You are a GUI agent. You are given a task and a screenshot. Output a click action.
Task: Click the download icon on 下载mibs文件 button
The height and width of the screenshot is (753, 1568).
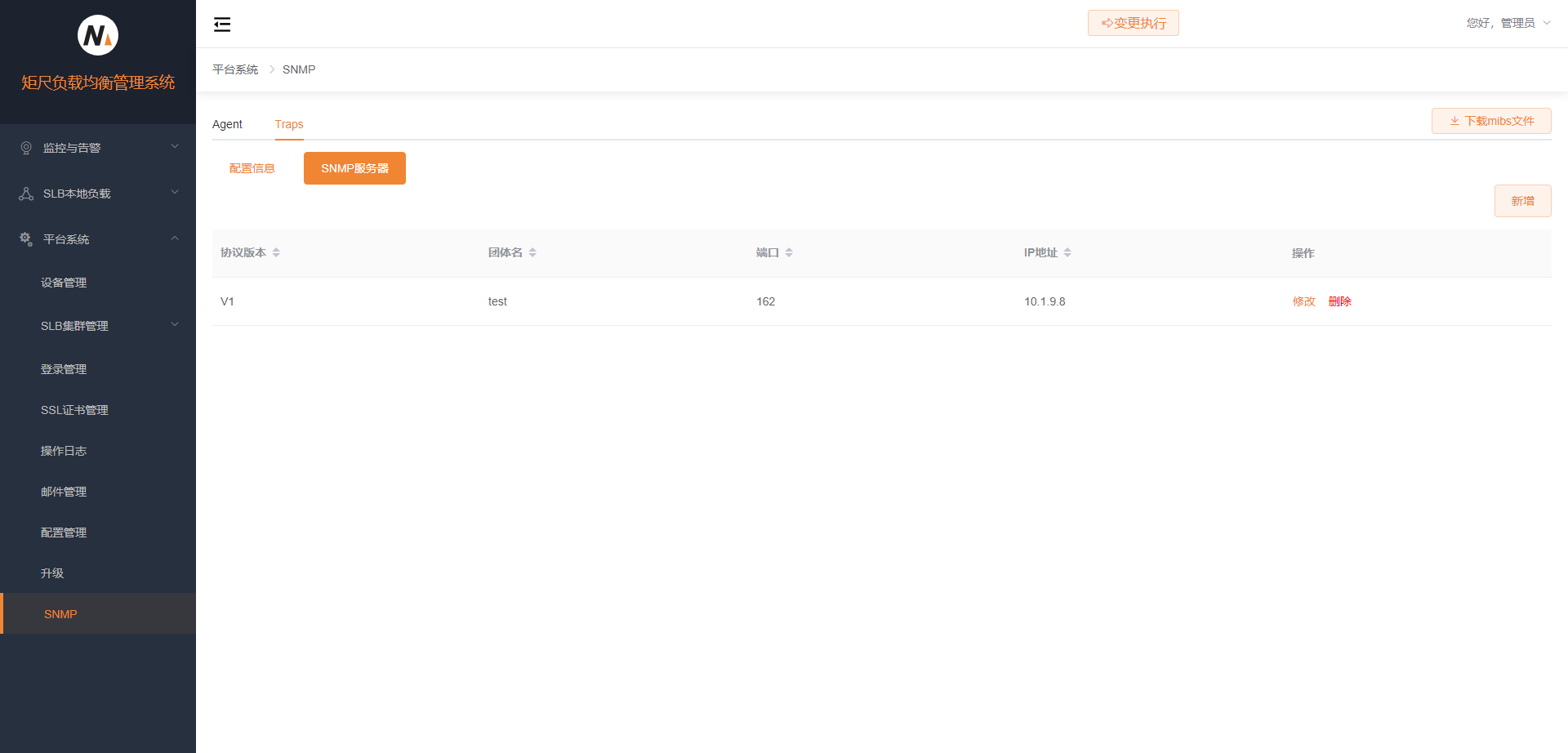(1454, 120)
